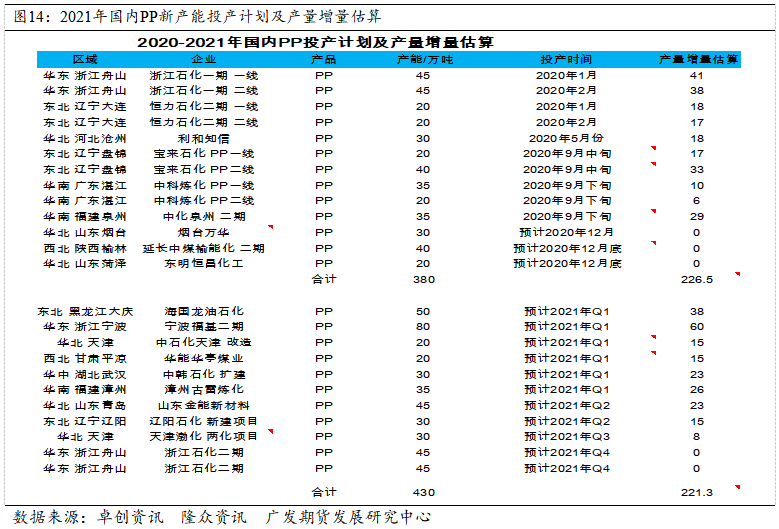The height and width of the screenshot is (529, 779).
Task: Select the "烟台万华" company cell
Action: (x=204, y=232)
